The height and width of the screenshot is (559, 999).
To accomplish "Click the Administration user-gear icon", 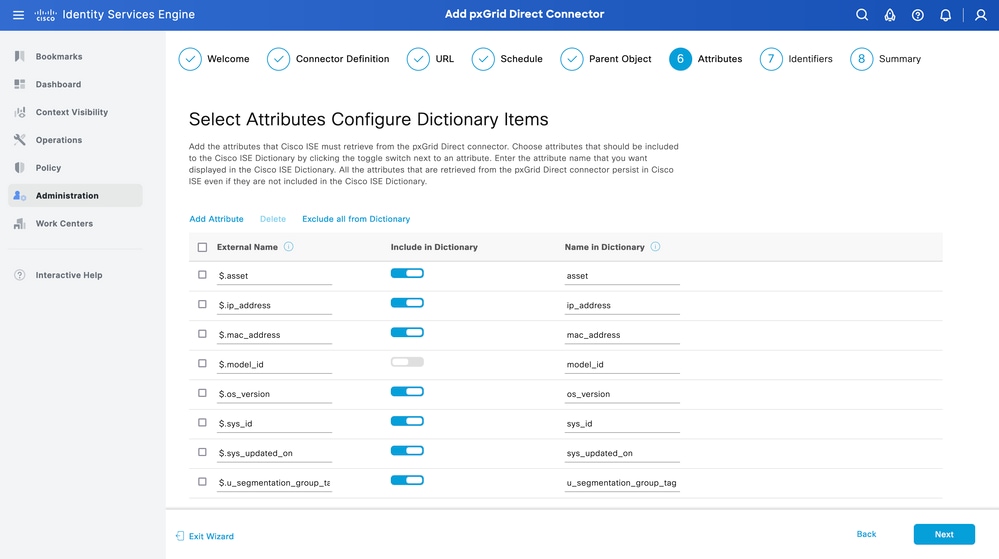I will [20, 196].
